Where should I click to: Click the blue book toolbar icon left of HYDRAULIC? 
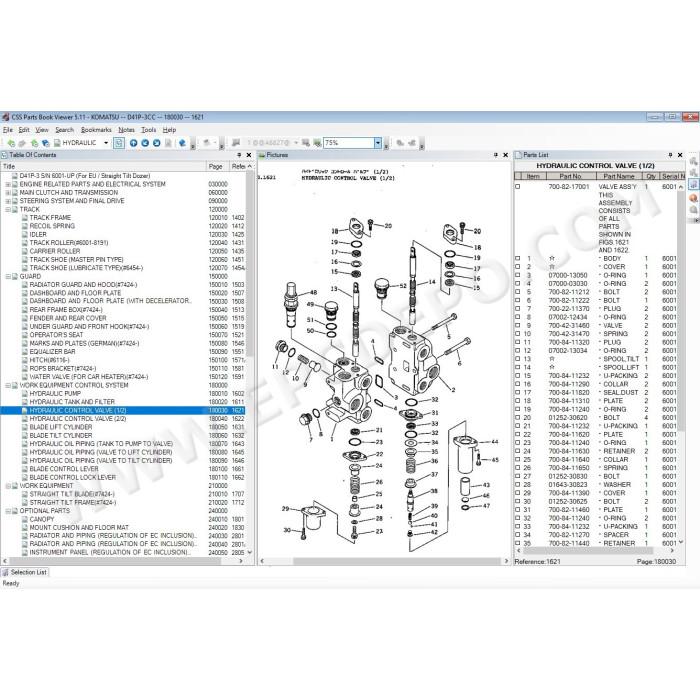45,143
